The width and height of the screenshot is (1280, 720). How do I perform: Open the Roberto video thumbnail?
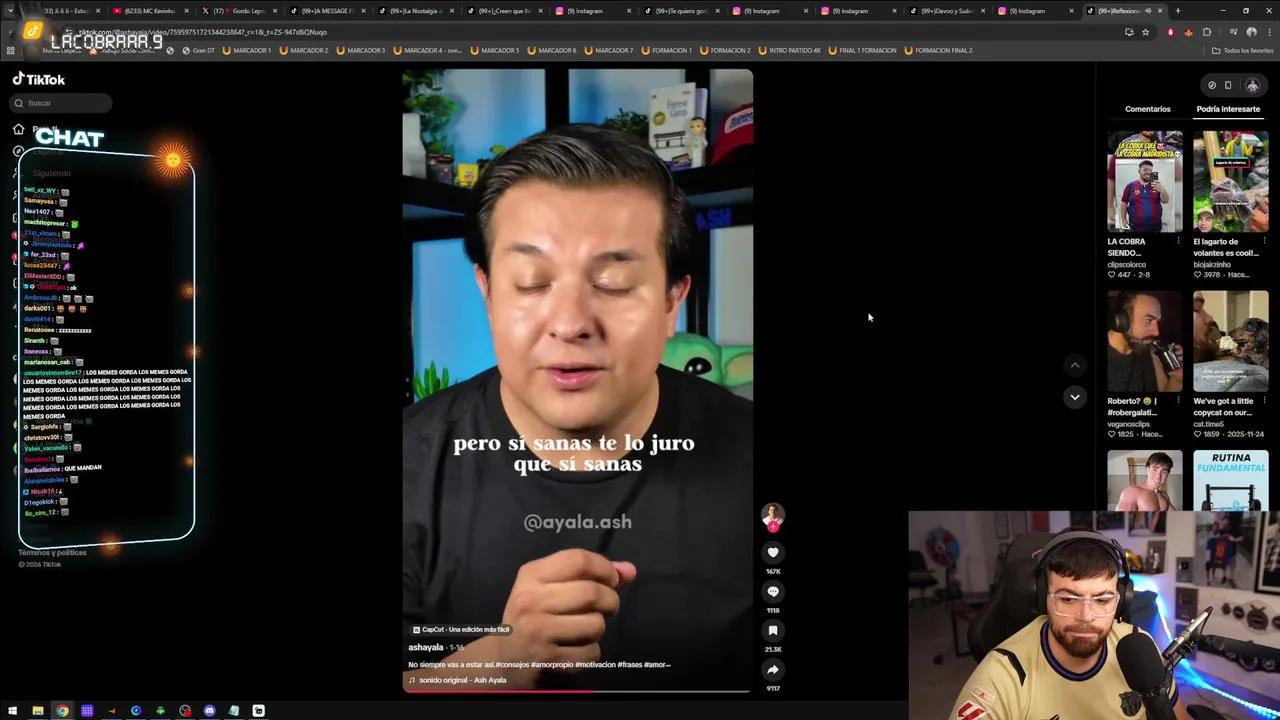tap(1145, 342)
